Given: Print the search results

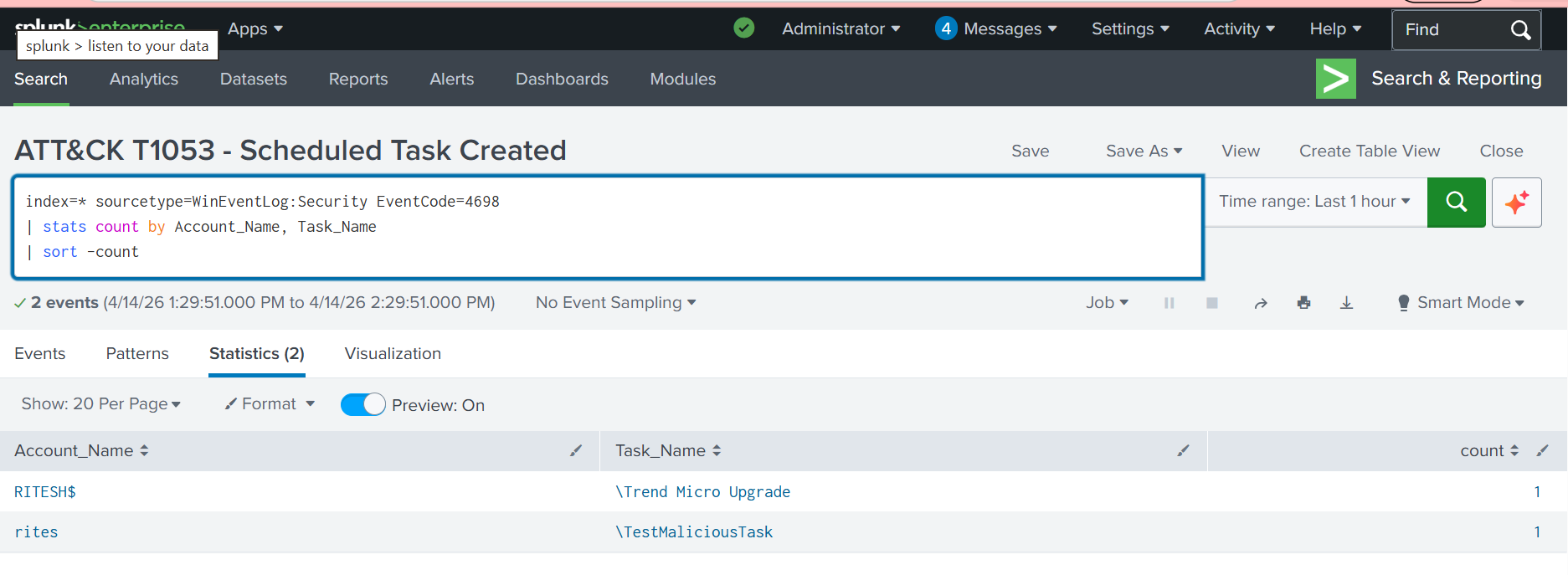Looking at the screenshot, I should [x=1303, y=303].
